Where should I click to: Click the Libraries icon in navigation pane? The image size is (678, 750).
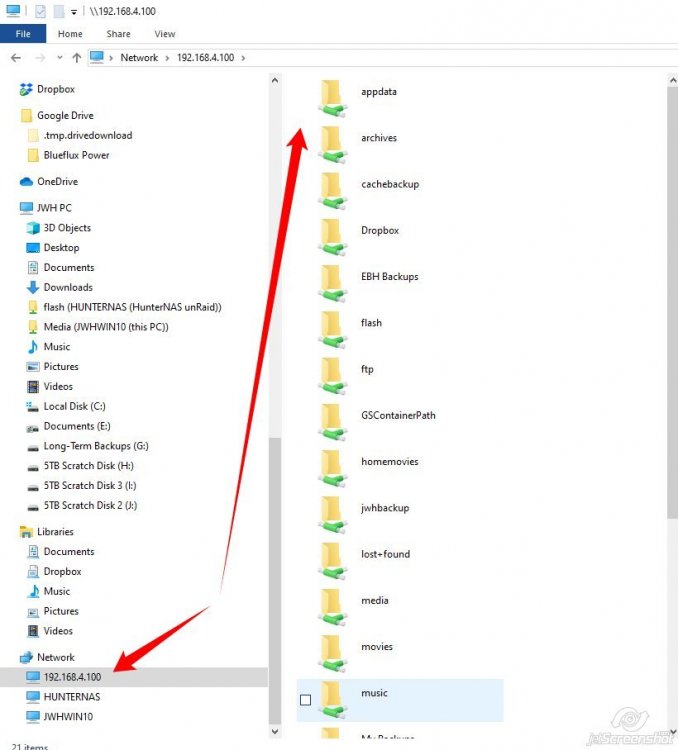click(x=26, y=531)
